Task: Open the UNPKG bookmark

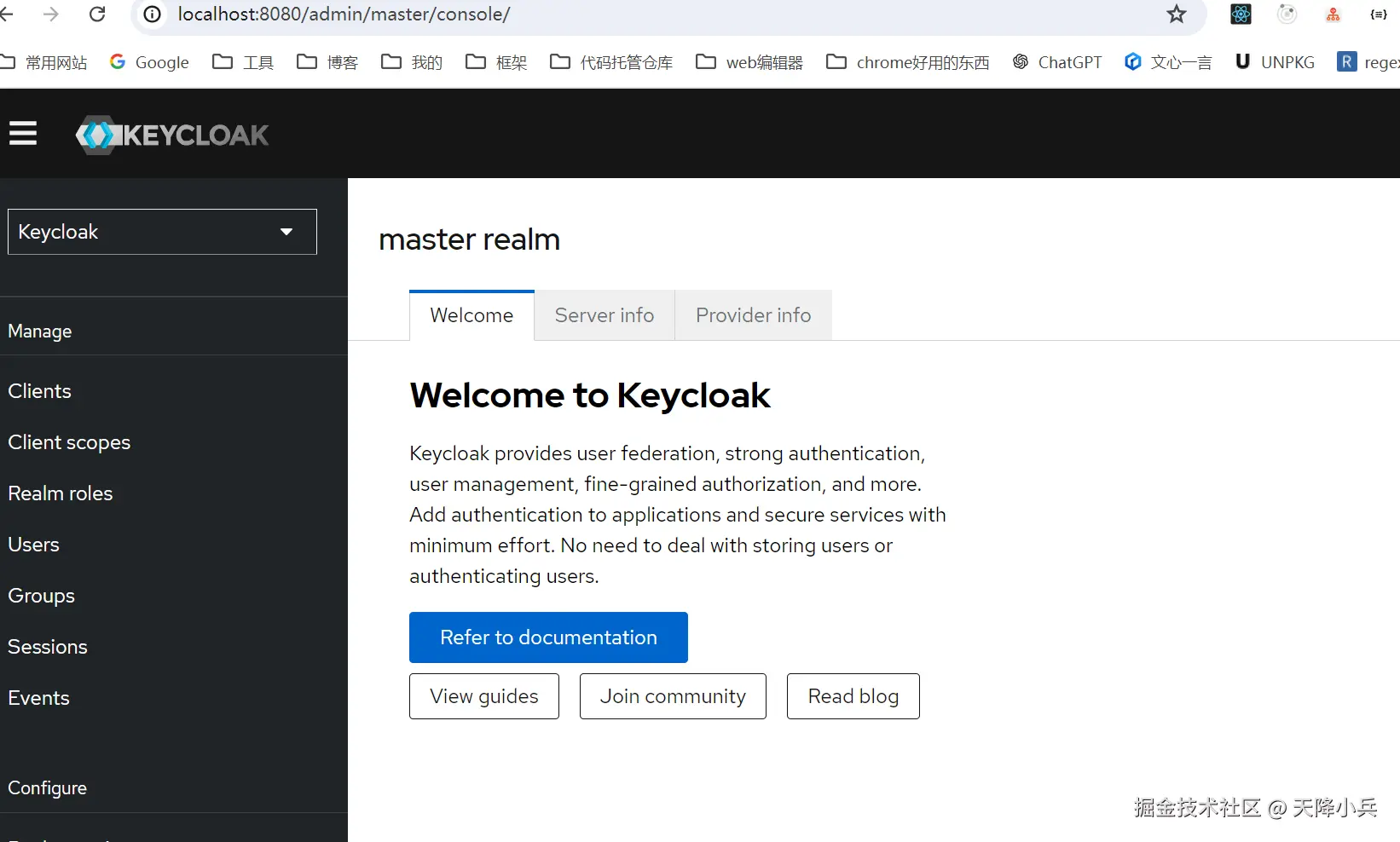Action: pos(1275,62)
